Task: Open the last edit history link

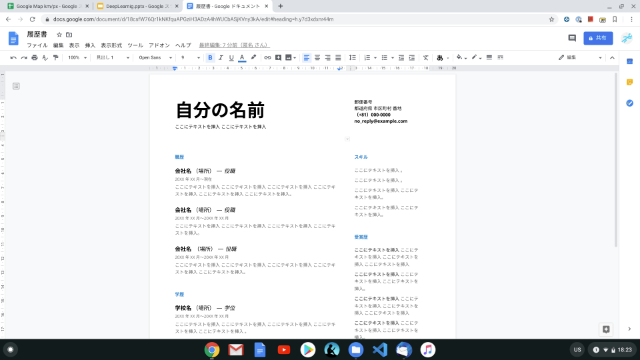Action: (234, 45)
